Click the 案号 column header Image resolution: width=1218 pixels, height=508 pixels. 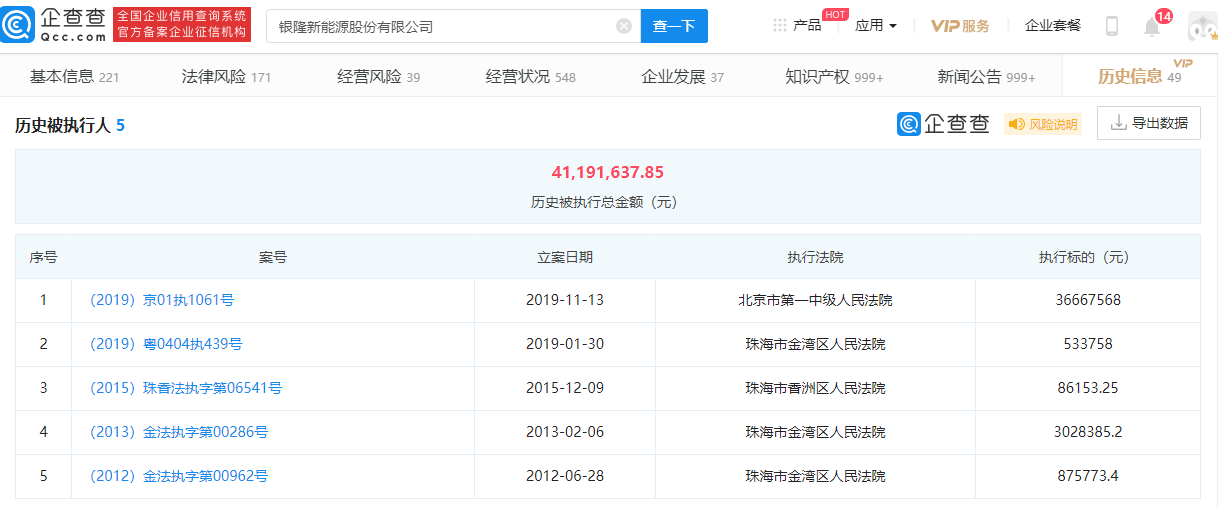tap(273, 257)
